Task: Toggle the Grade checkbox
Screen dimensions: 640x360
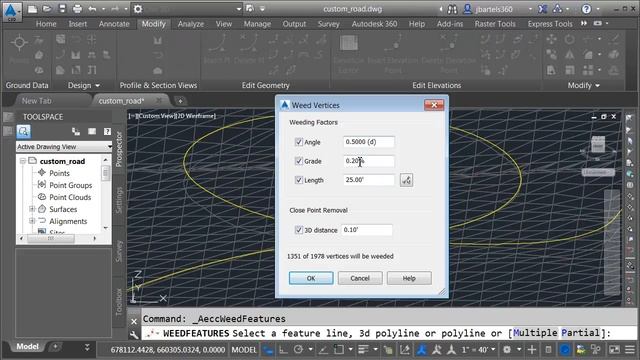Action: pos(298,161)
